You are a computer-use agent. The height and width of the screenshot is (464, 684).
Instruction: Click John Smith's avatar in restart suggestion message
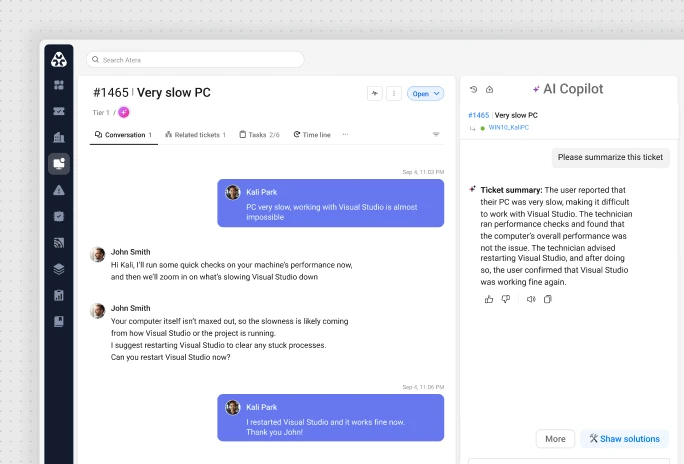[97, 311]
